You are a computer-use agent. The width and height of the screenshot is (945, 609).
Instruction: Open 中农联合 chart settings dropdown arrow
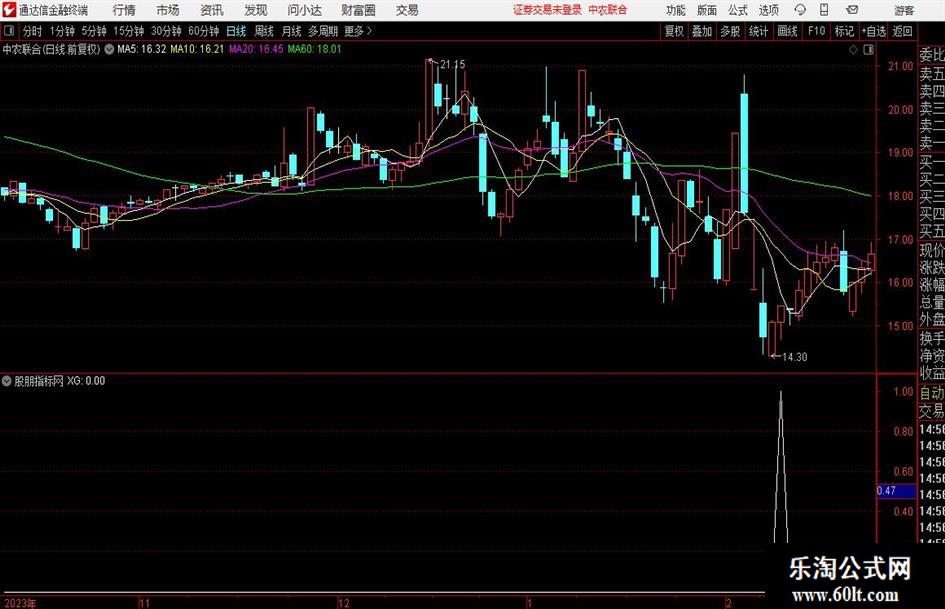[x=109, y=49]
